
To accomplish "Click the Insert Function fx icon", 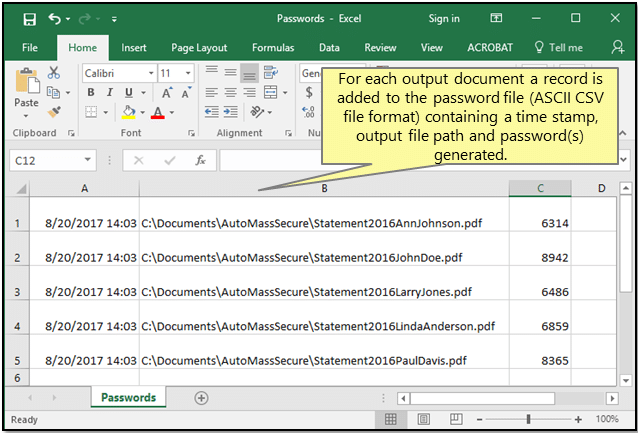I will point(200,161).
